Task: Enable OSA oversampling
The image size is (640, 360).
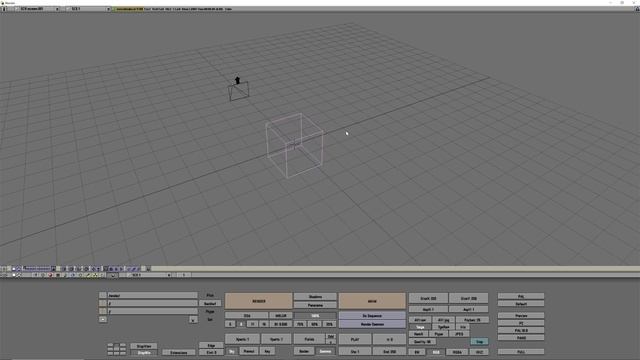Action: (247, 316)
